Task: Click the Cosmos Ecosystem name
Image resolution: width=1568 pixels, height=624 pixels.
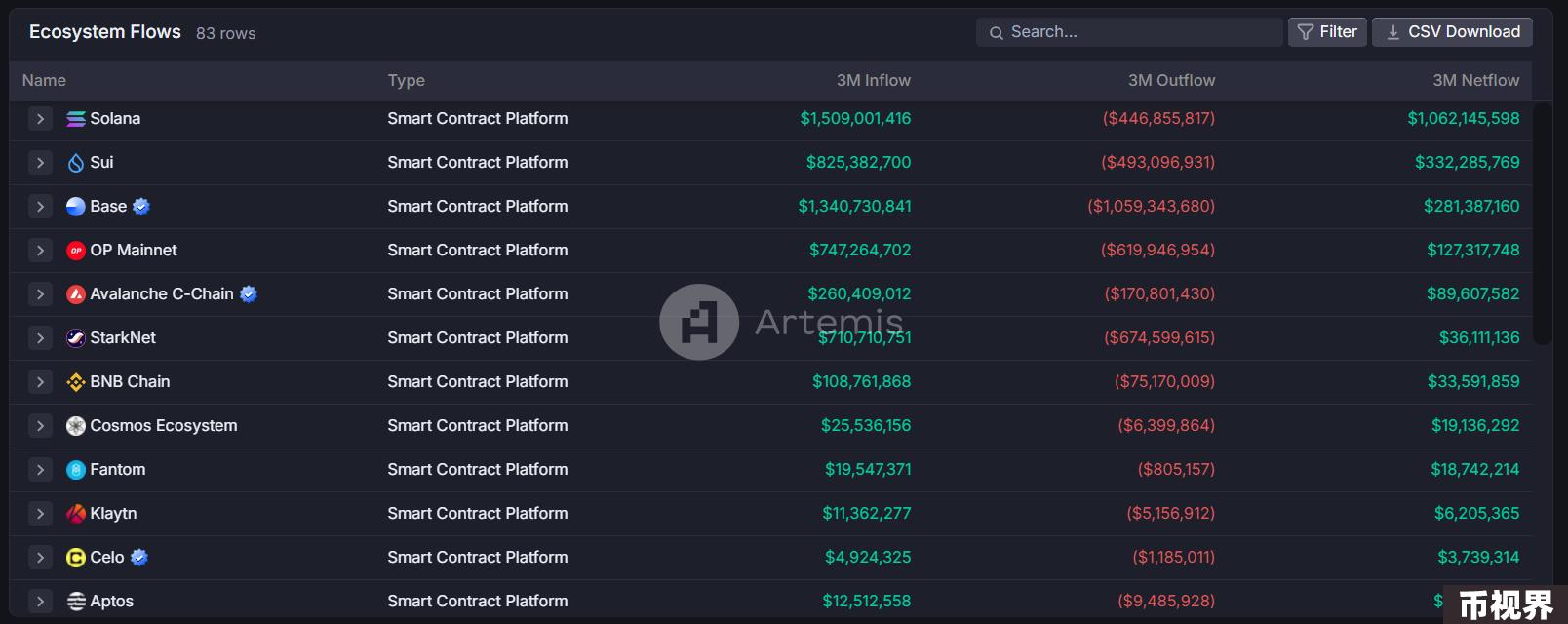Action: click(164, 426)
